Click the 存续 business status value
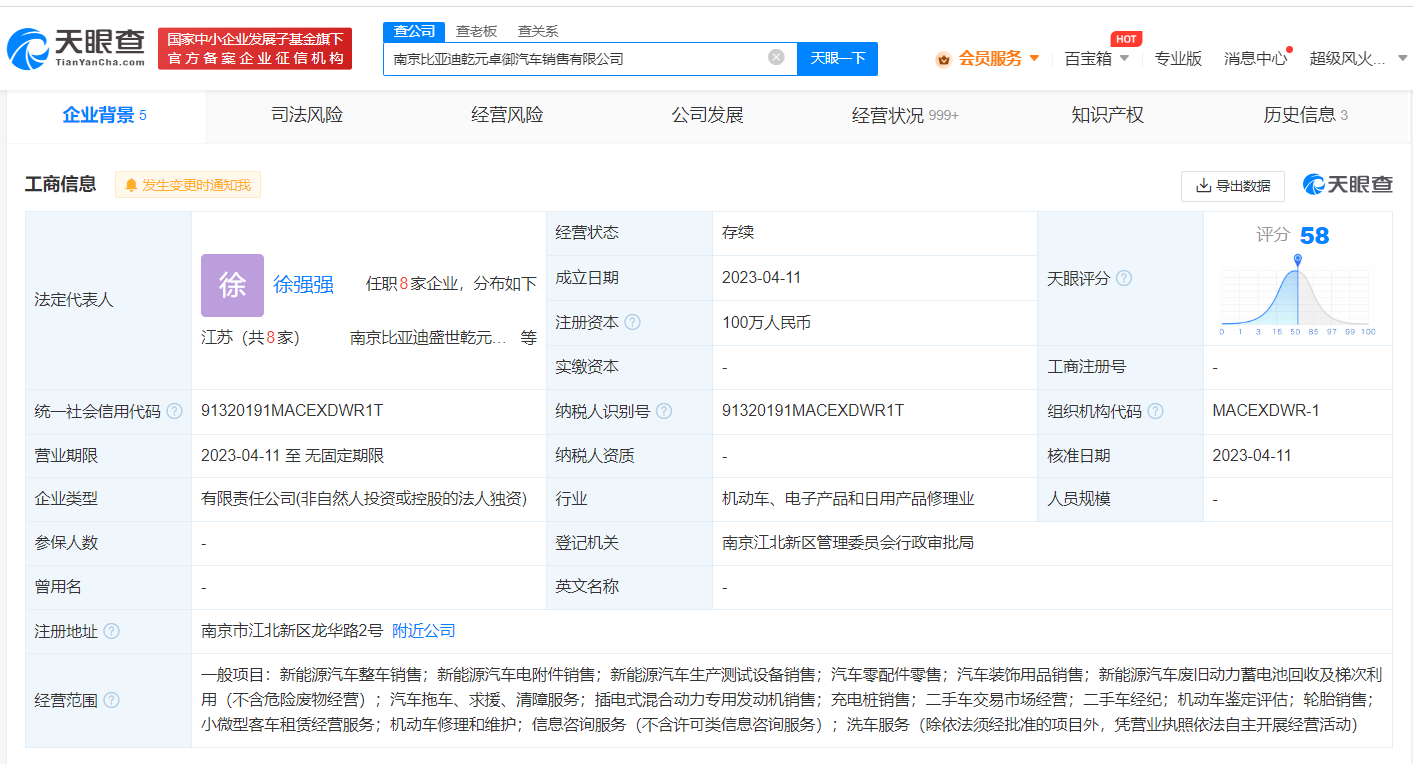Image resolution: width=1413 pixels, height=764 pixels. point(738,233)
